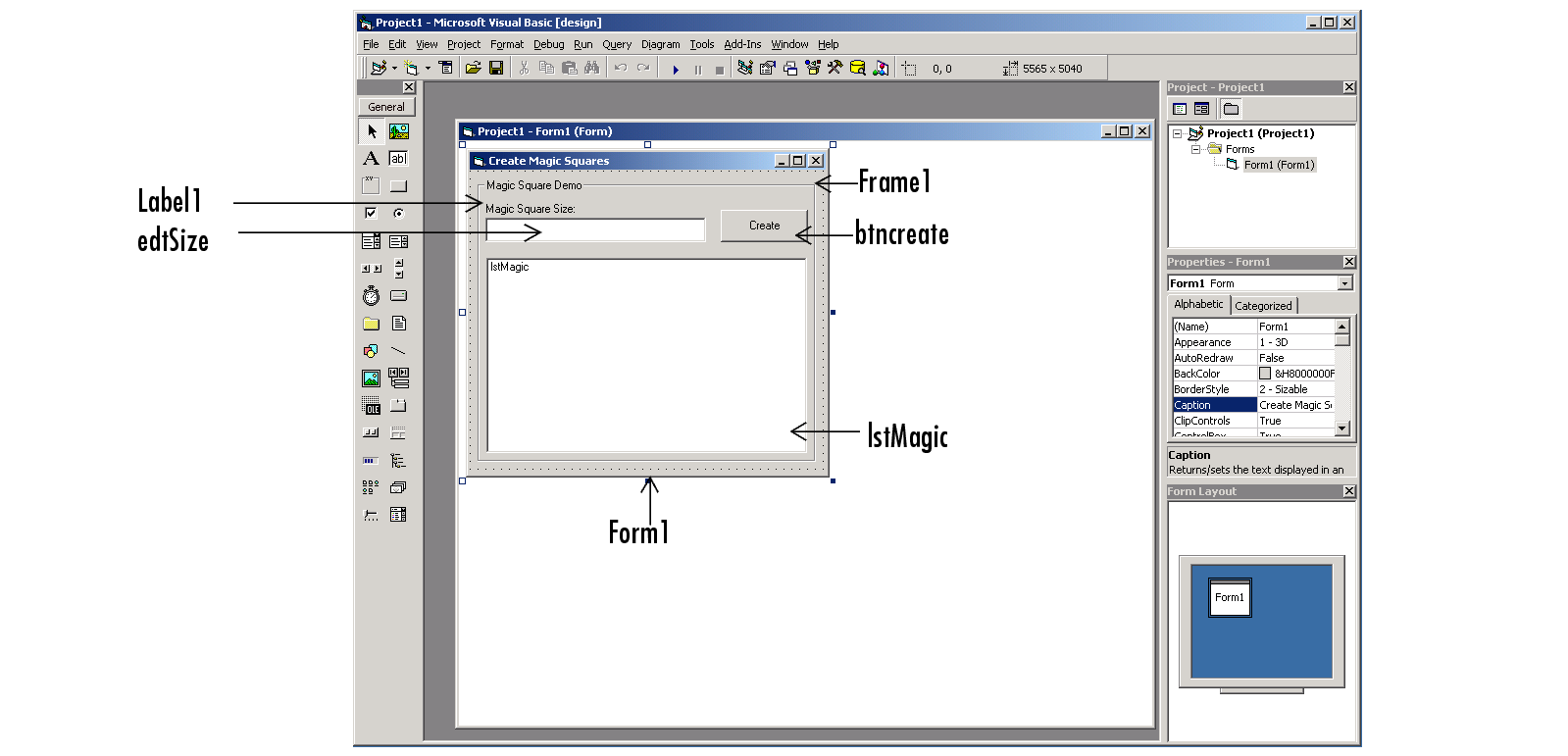The width and height of the screenshot is (1568, 756).
Task: Collapse the Forms folder node
Action: click(1195, 149)
